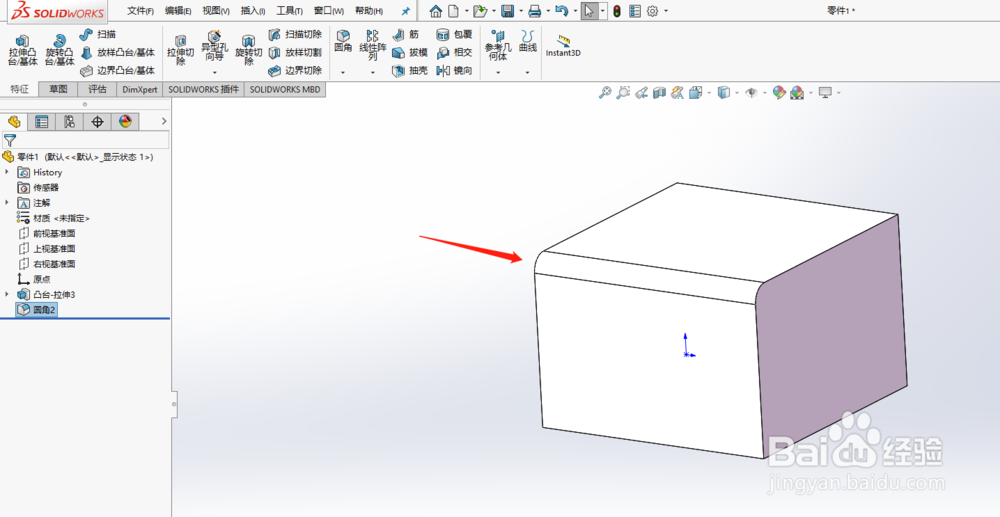Click the Zoom to fit icon
Screen dimensions: 1000x517
[605, 93]
